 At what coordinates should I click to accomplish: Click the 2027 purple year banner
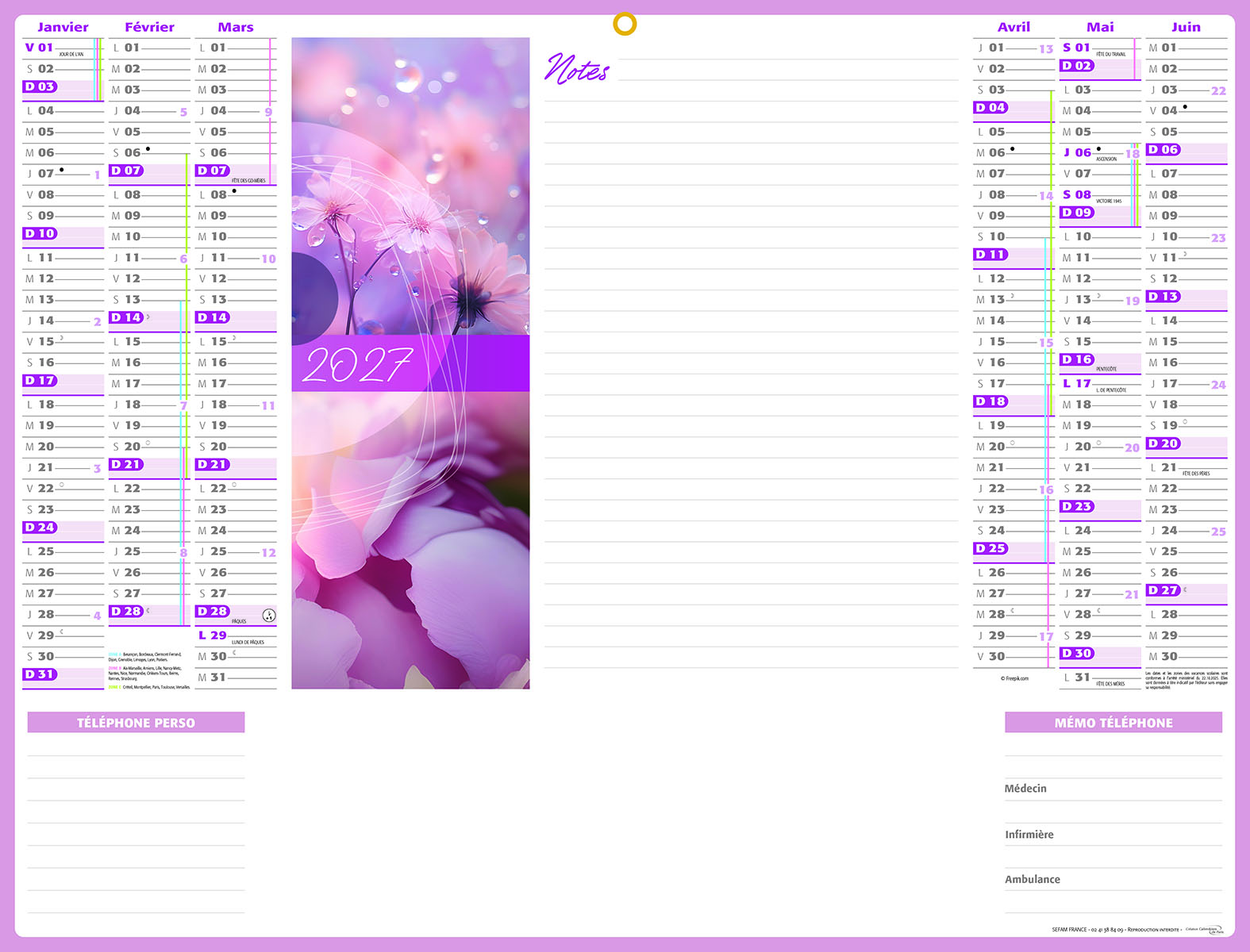[x=410, y=363]
